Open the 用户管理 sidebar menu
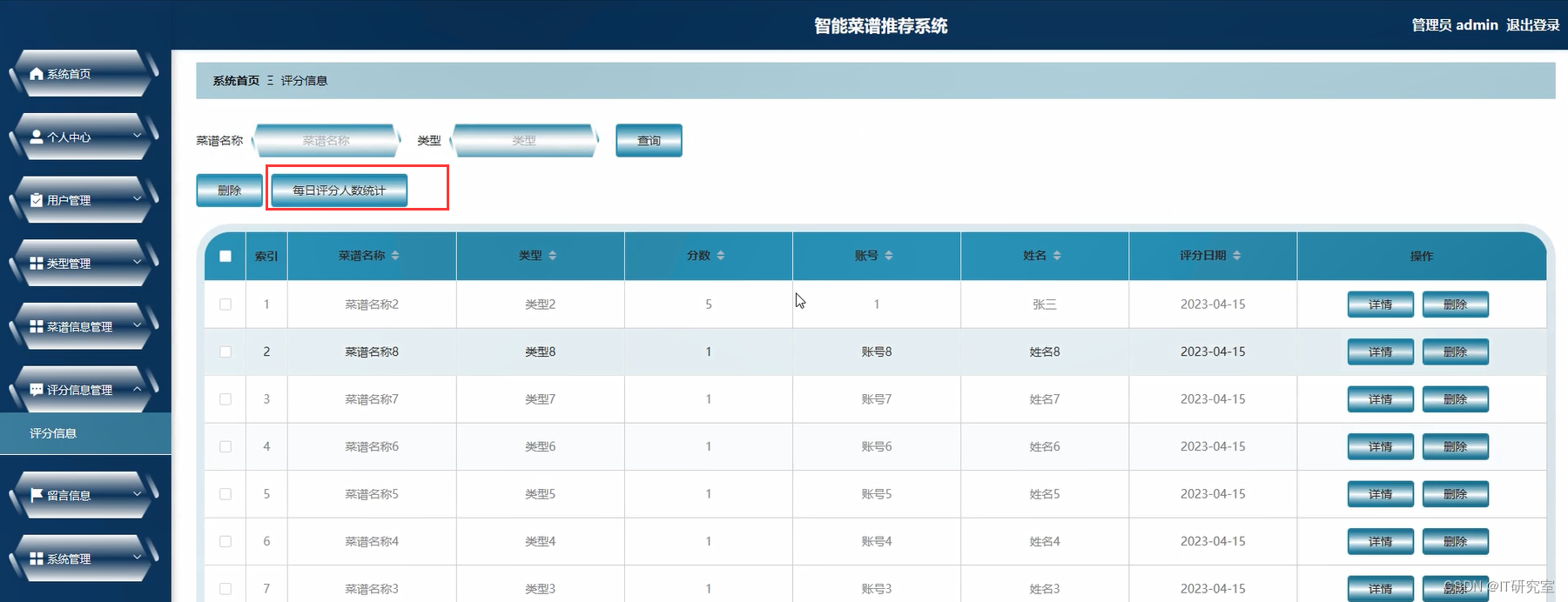The height and width of the screenshot is (602, 1568). coord(84,200)
